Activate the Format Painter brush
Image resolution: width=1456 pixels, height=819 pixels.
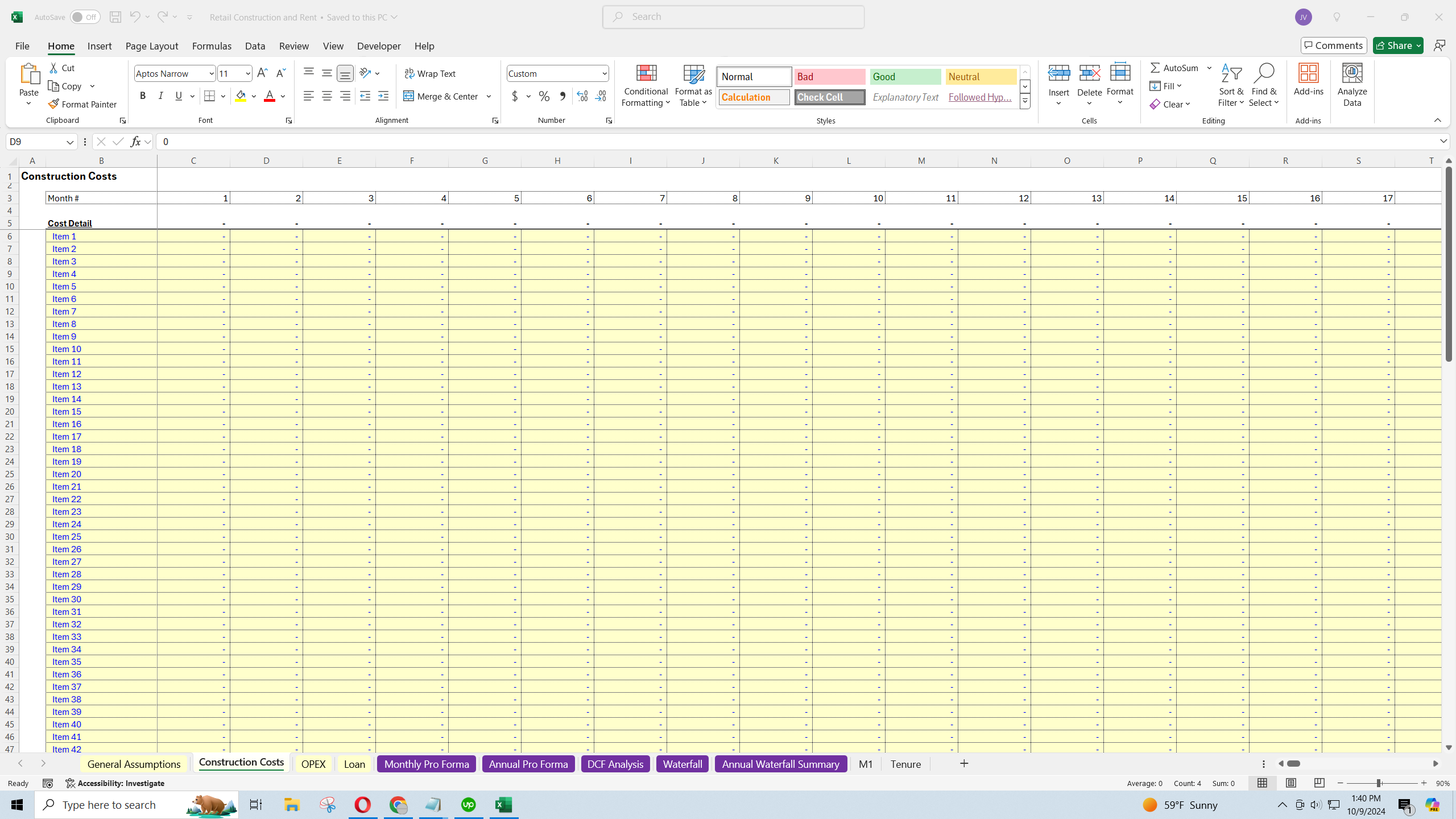click(82, 104)
